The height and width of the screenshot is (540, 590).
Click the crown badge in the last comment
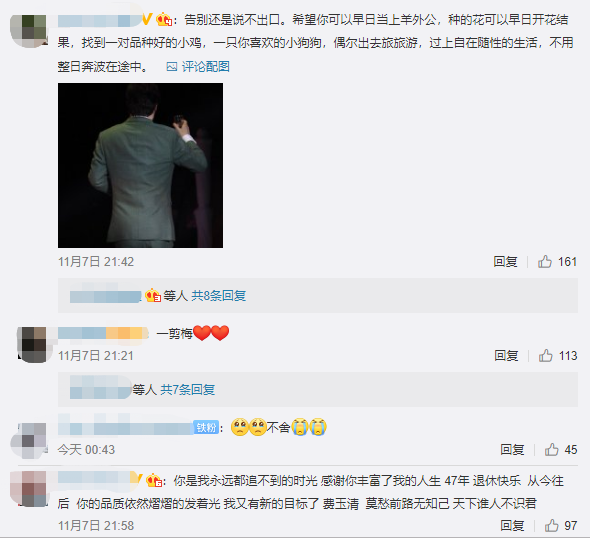pos(154,480)
